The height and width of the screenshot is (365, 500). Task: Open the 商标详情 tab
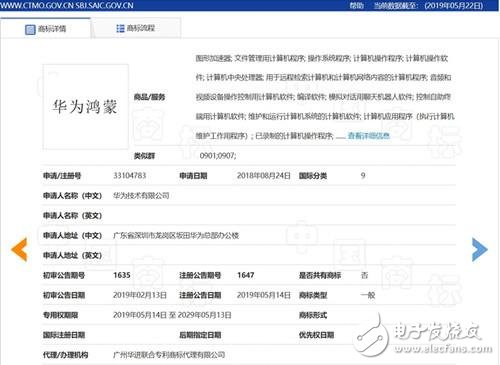pyautogui.click(x=45, y=29)
